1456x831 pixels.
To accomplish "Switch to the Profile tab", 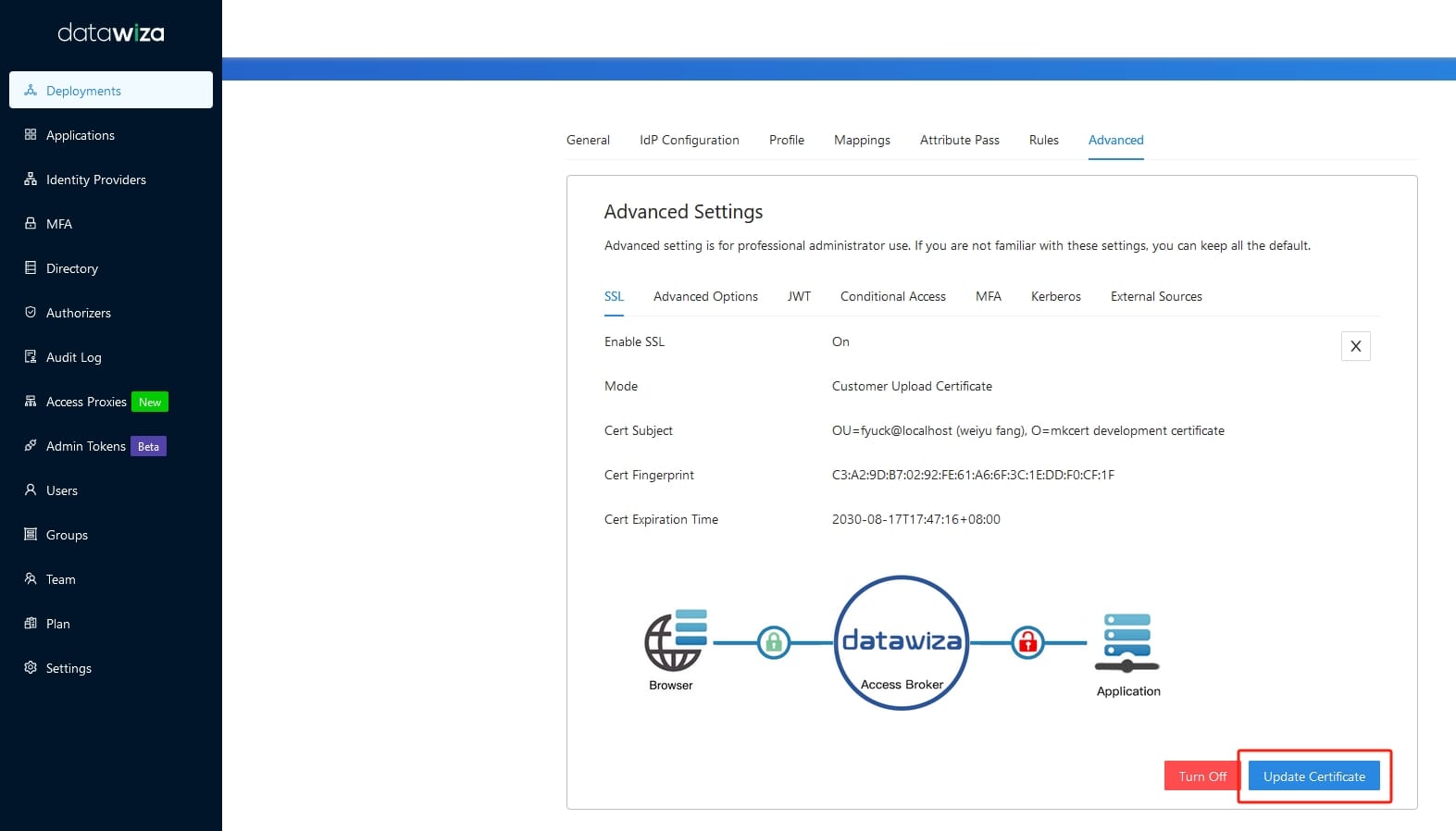I will pyautogui.click(x=787, y=140).
